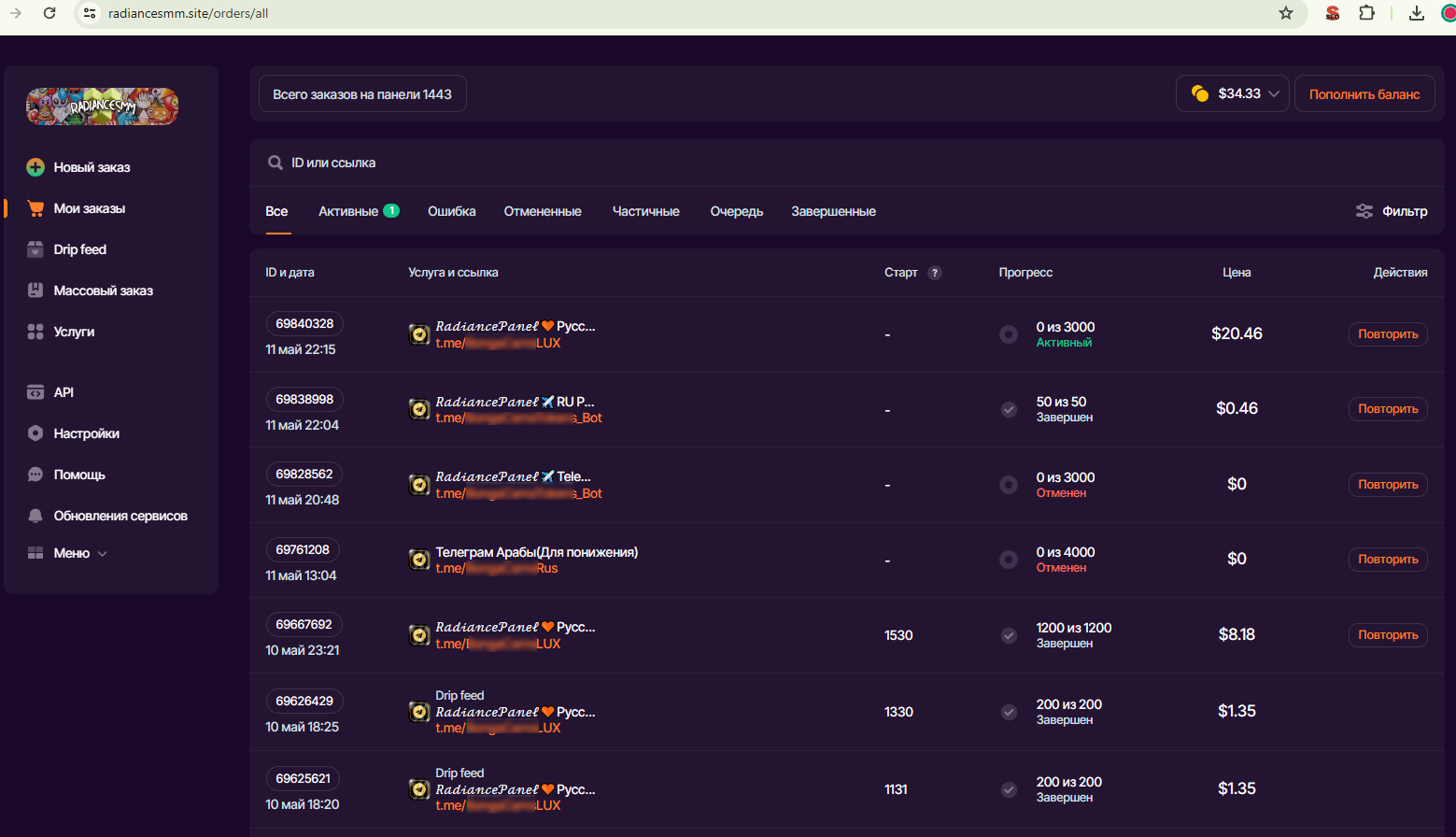Viewport: 1456px width, 837px height.
Task: Select the Очередь tab
Action: tap(737, 211)
